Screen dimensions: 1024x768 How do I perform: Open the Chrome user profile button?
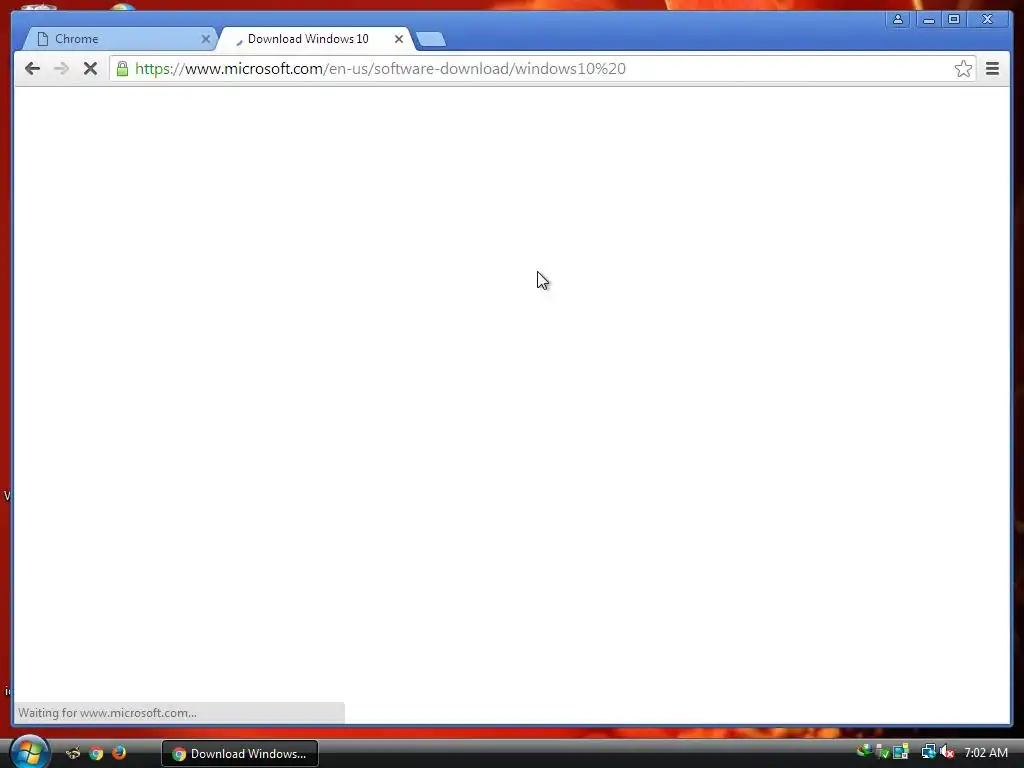click(x=898, y=20)
